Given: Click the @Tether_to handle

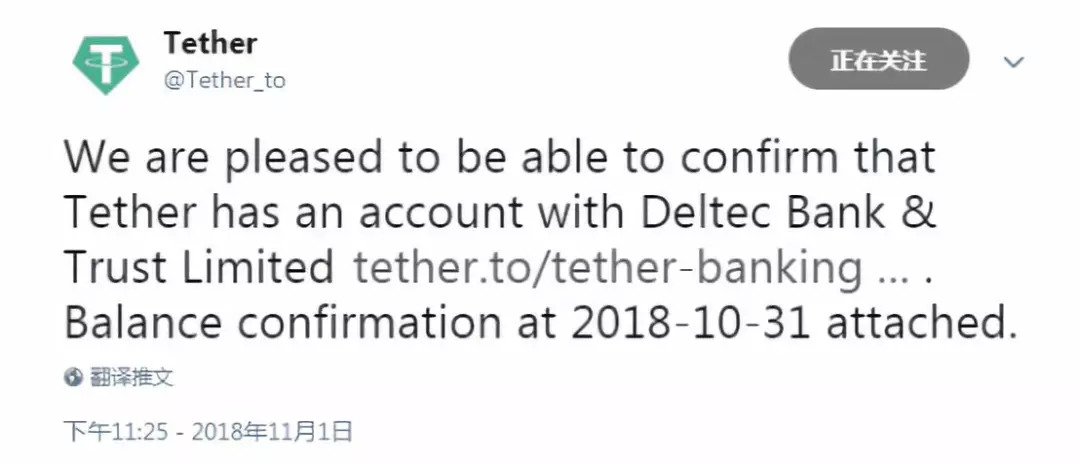Looking at the screenshot, I should [224, 81].
